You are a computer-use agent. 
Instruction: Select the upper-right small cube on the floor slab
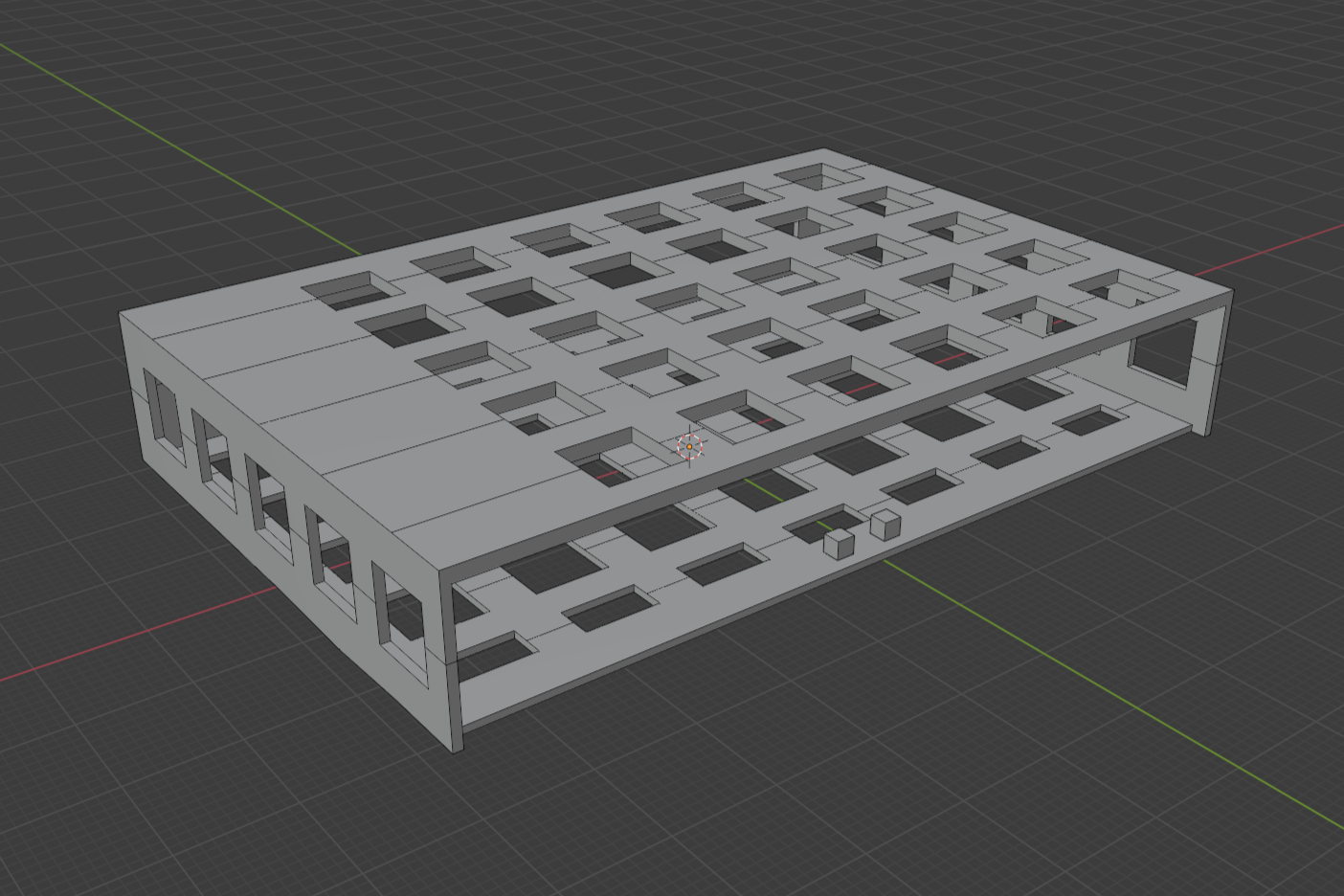886,524
